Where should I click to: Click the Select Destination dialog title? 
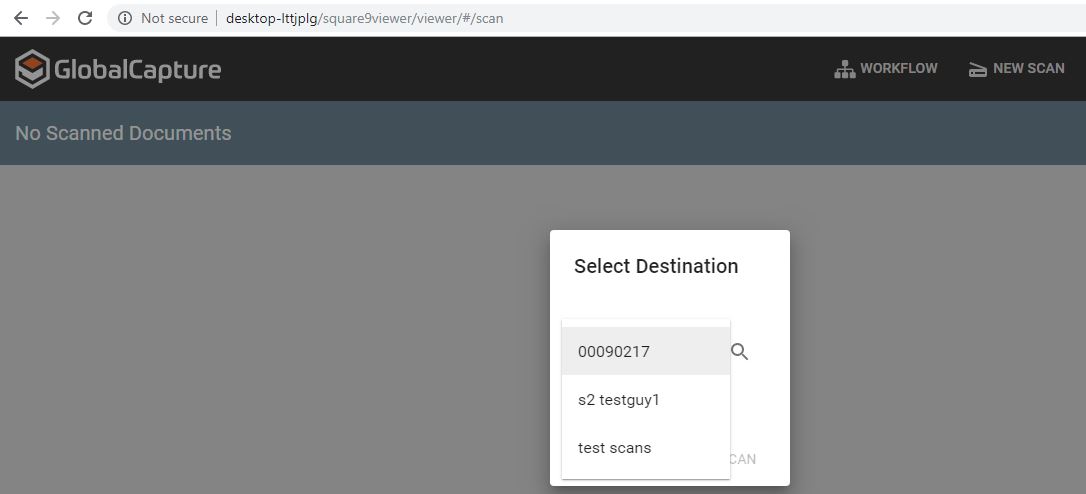(656, 266)
